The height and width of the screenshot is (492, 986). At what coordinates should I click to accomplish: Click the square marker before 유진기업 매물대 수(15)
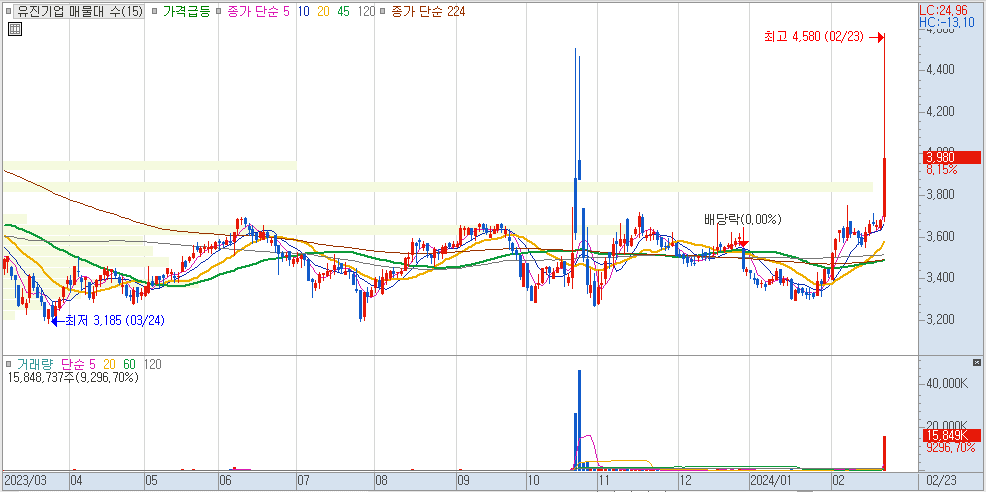pyautogui.click(x=8, y=11)
